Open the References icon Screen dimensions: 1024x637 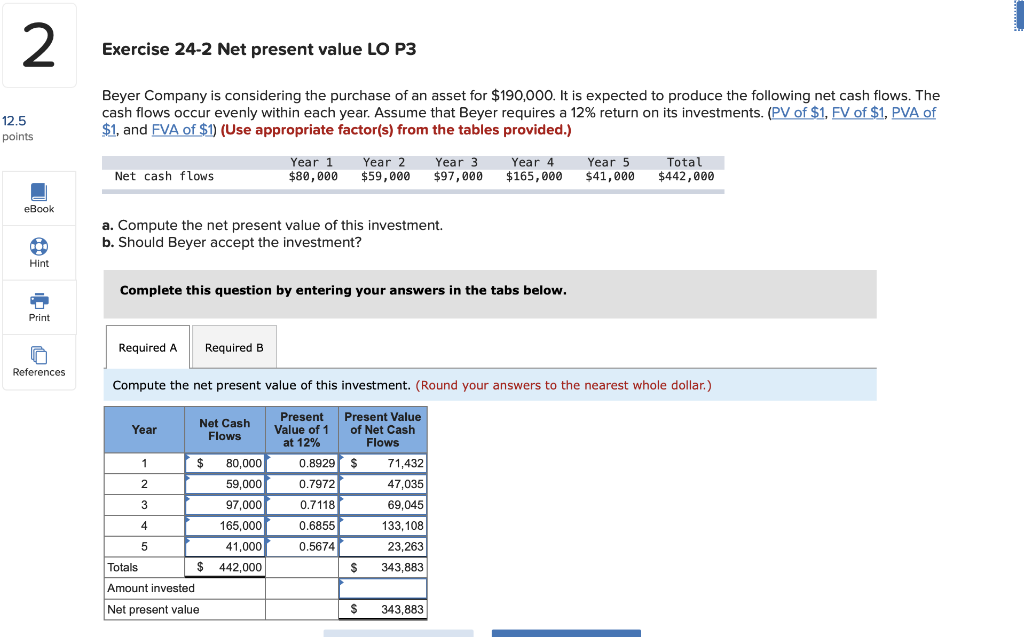[x=39, y=361]
